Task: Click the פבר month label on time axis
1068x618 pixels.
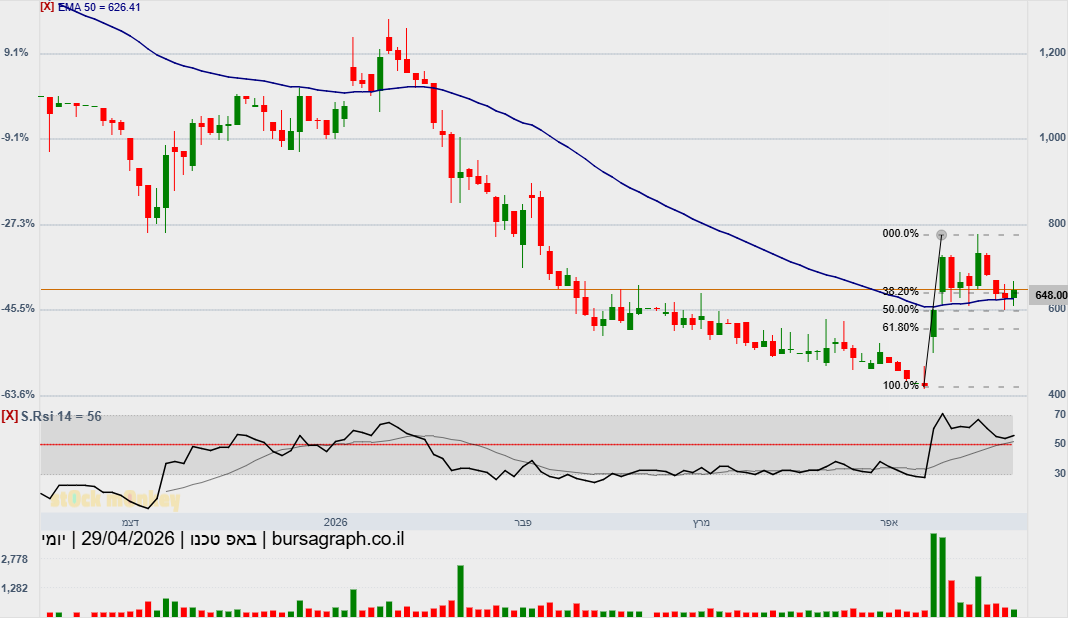Action: tap(522, 523)
